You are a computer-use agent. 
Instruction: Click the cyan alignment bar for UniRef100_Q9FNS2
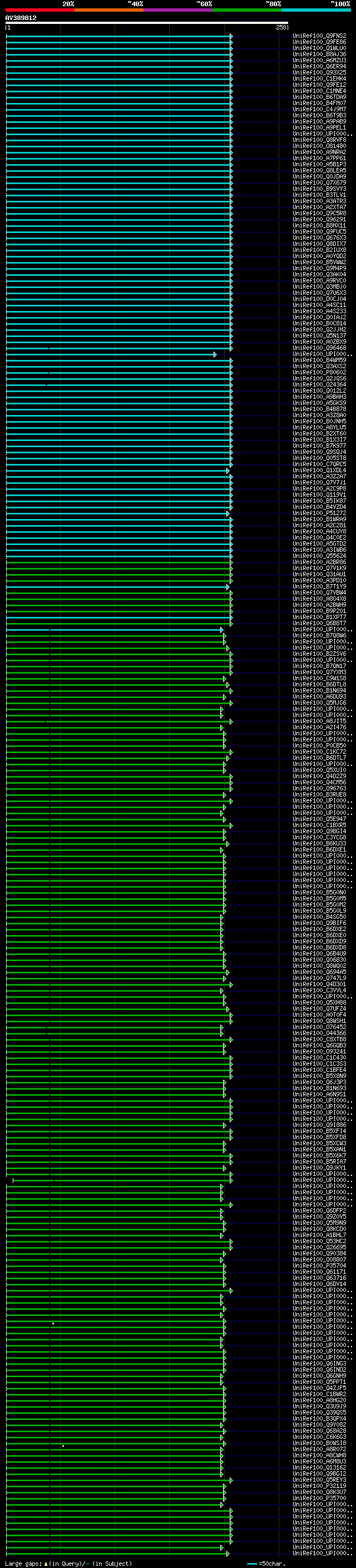point(119,37)
